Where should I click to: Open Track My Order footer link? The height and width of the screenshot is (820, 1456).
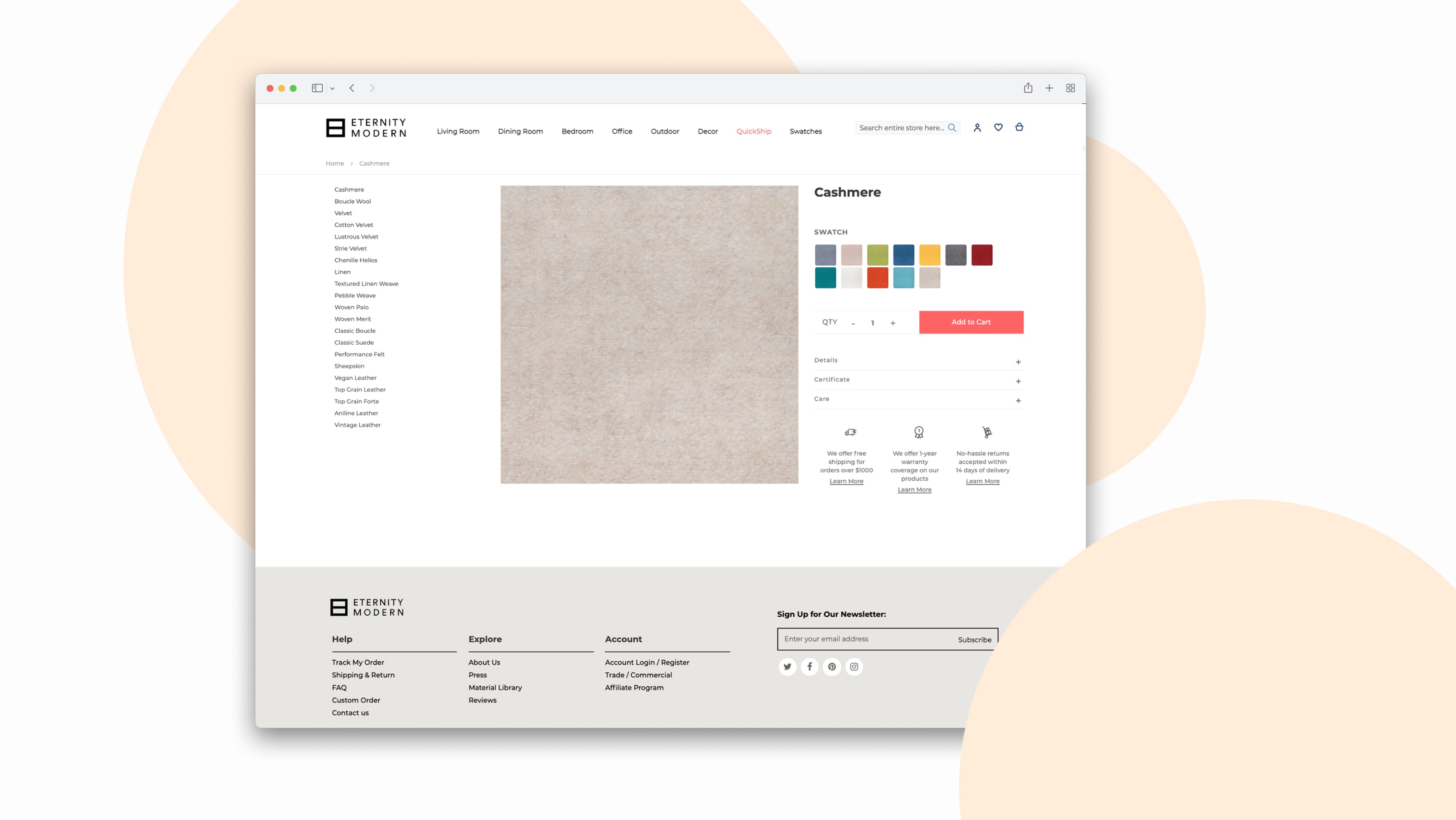coord(358,662)
